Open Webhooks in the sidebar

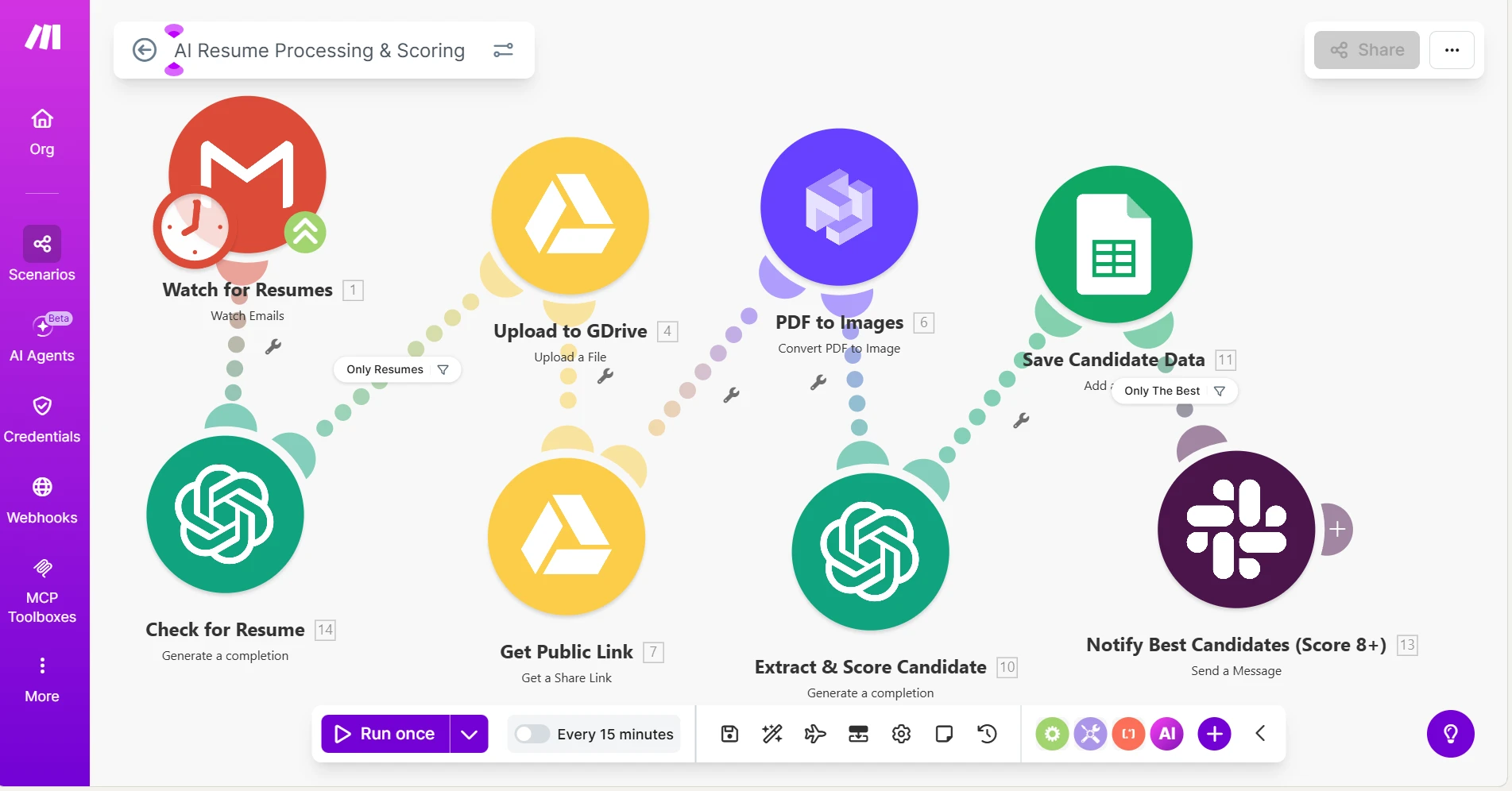(x=42, y=500)
